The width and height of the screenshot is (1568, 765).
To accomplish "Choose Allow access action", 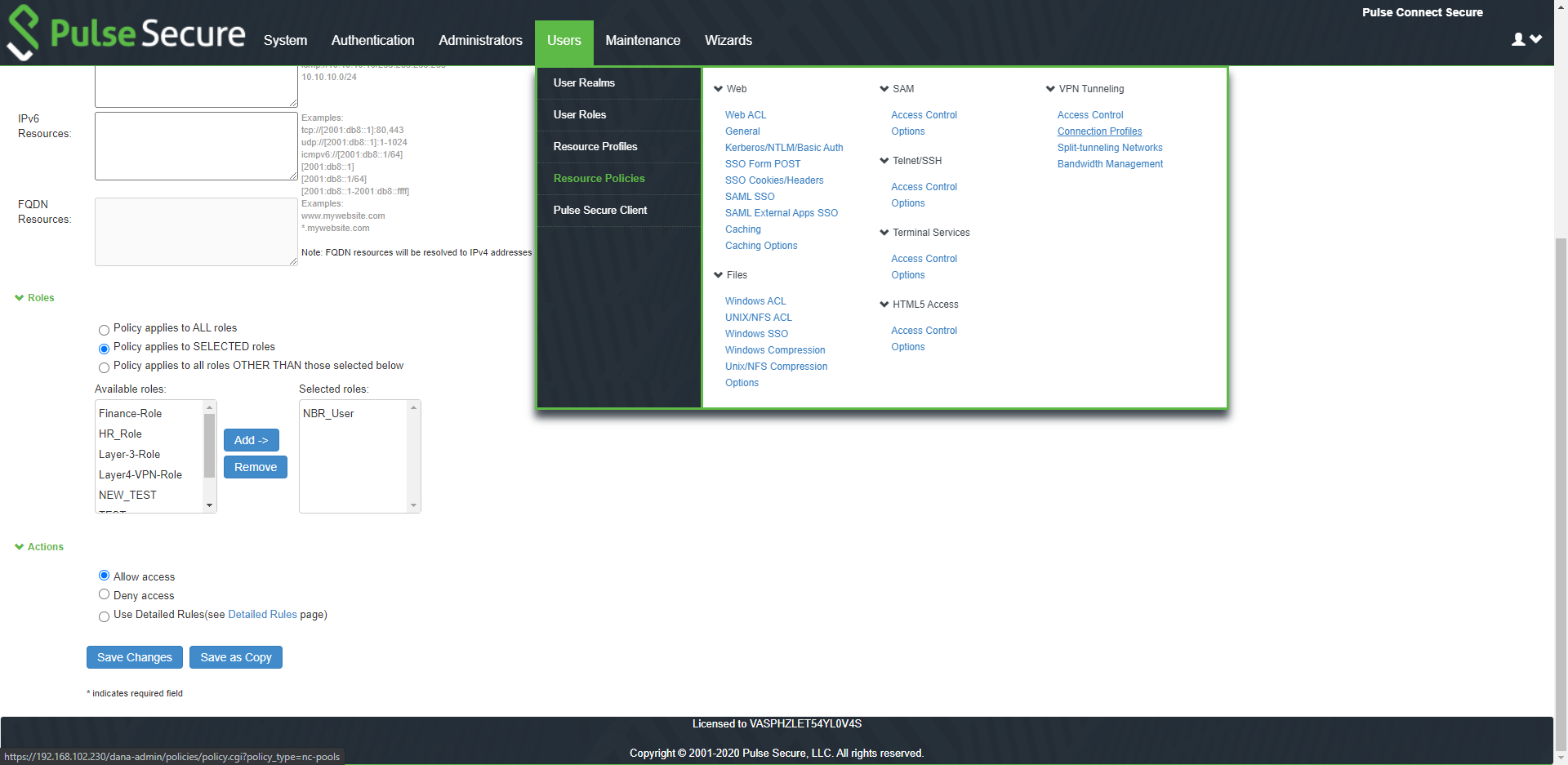I will pos(104,576).
